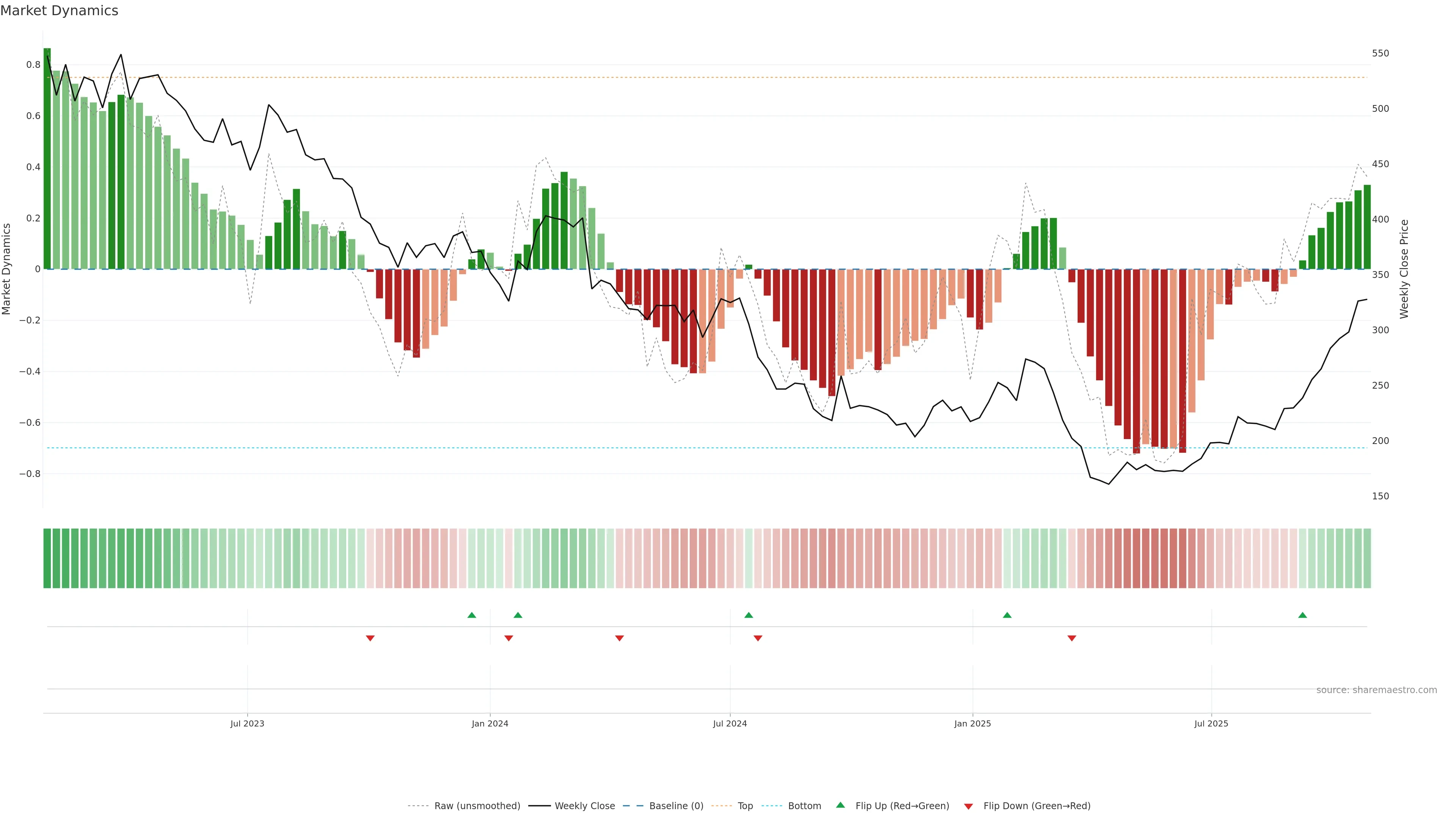Click the green flip-up marker near Jul 2024
Viewport: 1456px width, 819px height.
[748, 615]
